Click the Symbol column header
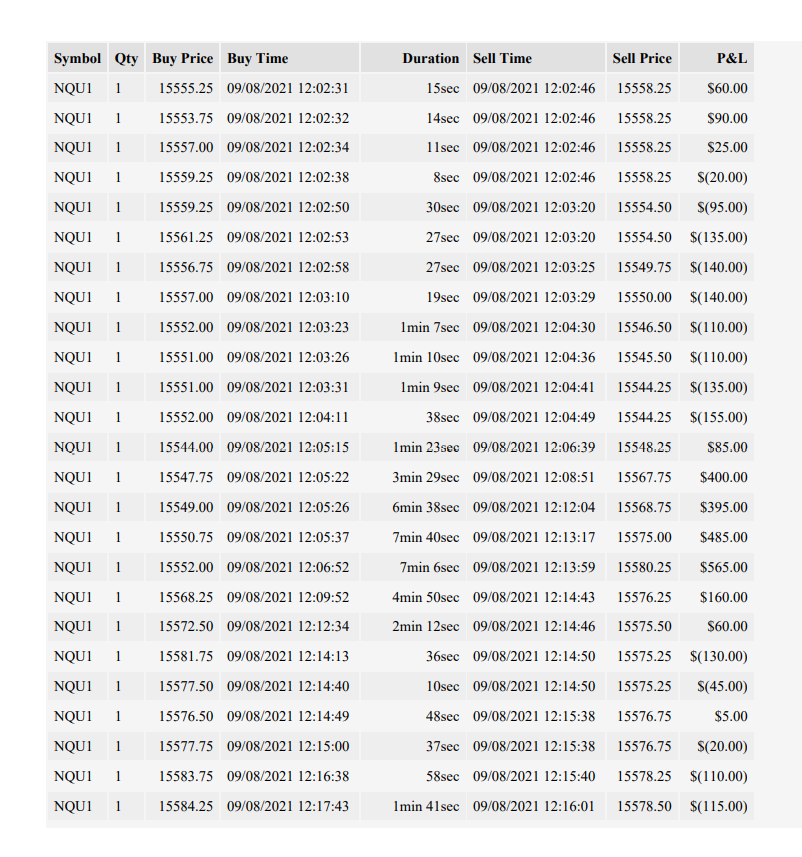Image resolution: width=802 pixels, height=857 pixels. click(78, 58)
